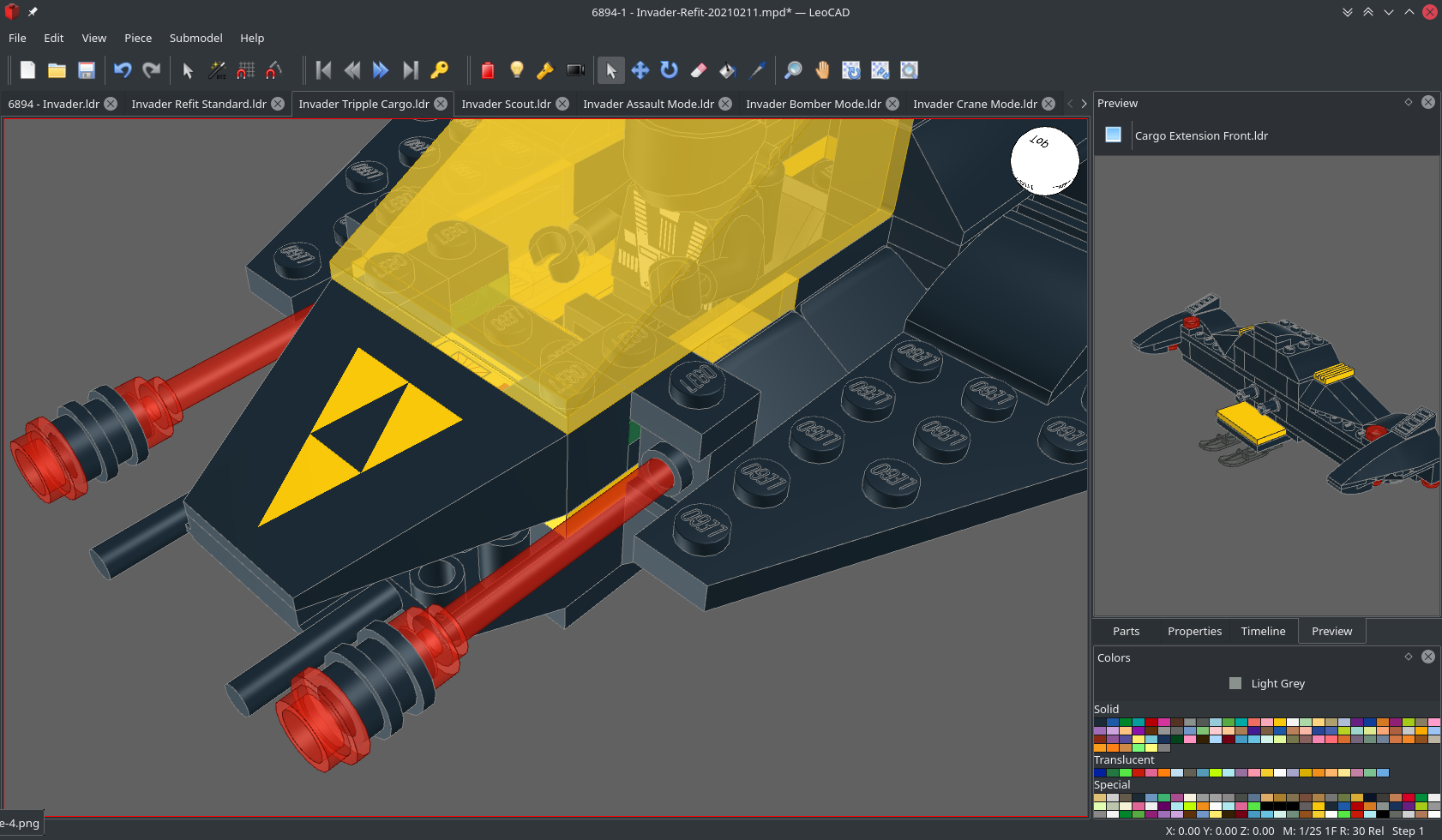1442x840 pixels.
Task: Select the Pan tool
Action: (822, 70)
